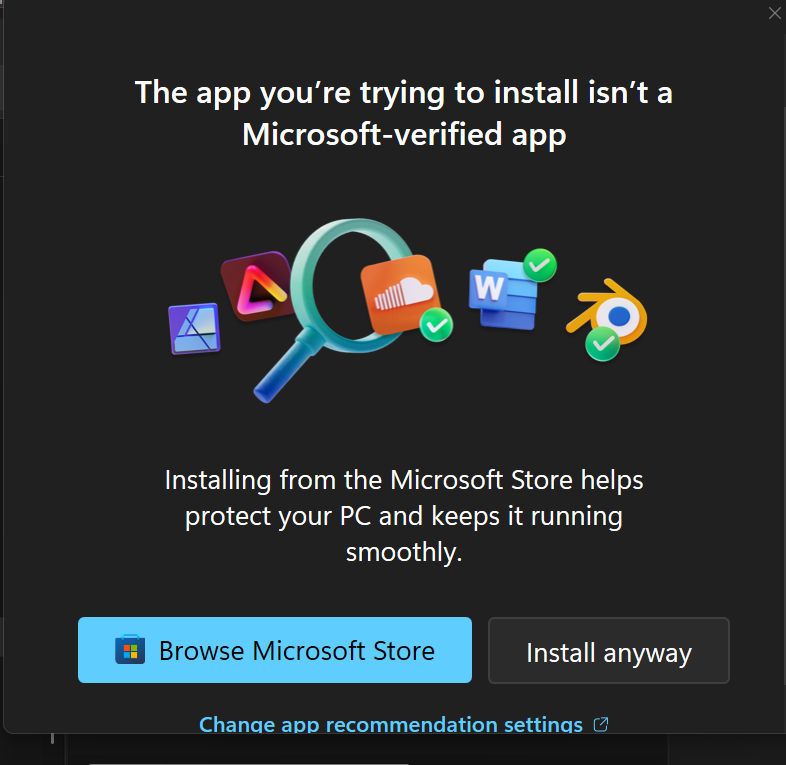Click green checkmark badge on SoundCloud icon
Viewport: 786px width, 765px height.
pyautogui.click(x=436, y=325)
